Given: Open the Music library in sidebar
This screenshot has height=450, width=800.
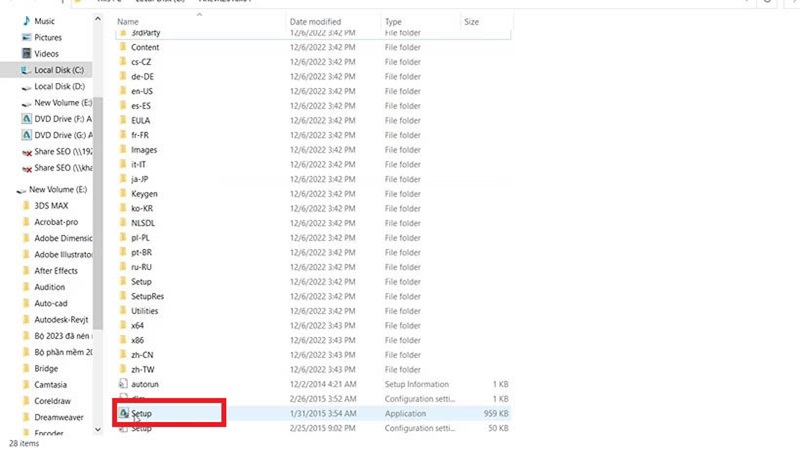Looking at the screenshot, I should [x=45, y=20].
